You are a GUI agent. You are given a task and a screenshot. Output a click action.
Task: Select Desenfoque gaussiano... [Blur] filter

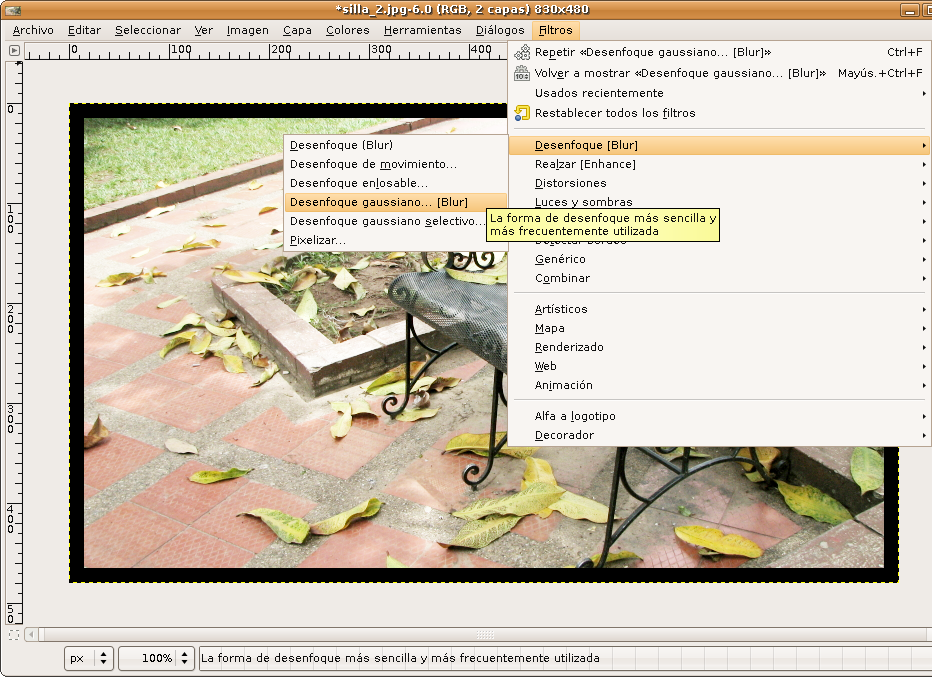point(396,202)
